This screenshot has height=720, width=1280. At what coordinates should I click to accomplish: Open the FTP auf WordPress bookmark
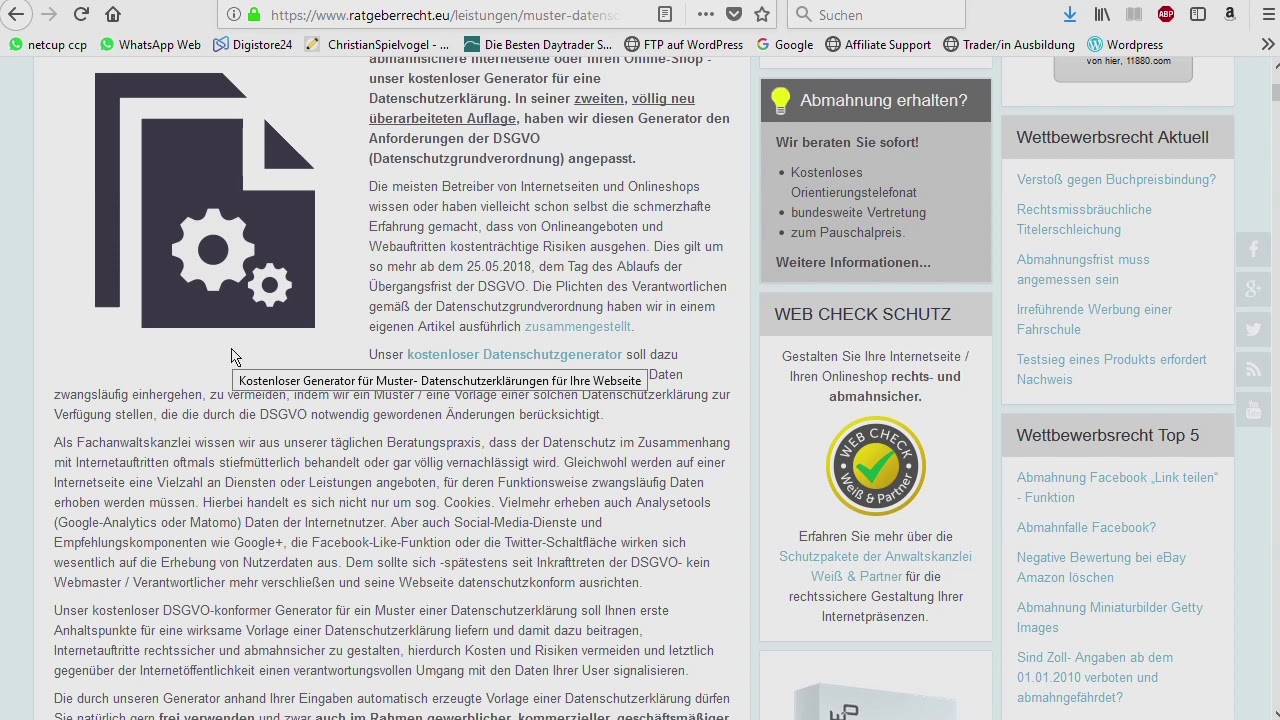pyautogui.click(x=684, y=45)
